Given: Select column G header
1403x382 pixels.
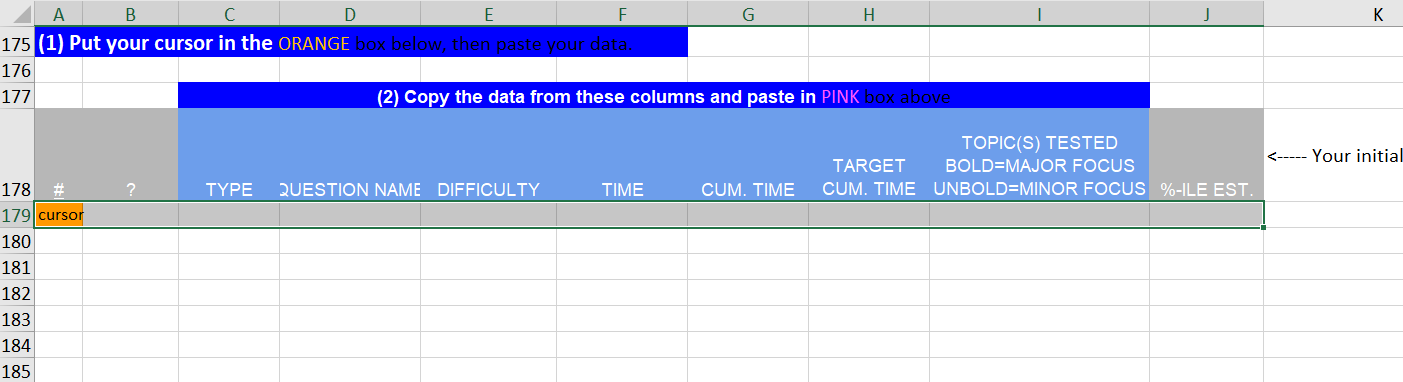Looking at the screenshot, I should (x=748, y=14).
